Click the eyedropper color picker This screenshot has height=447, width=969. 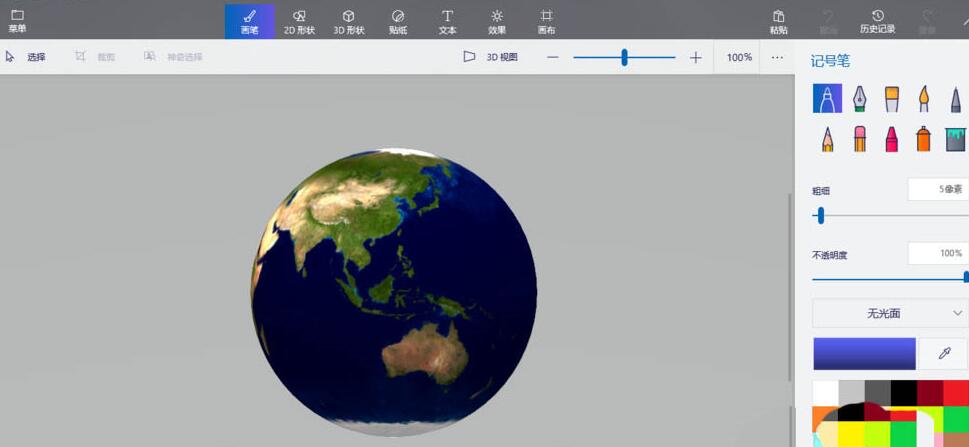942,354
